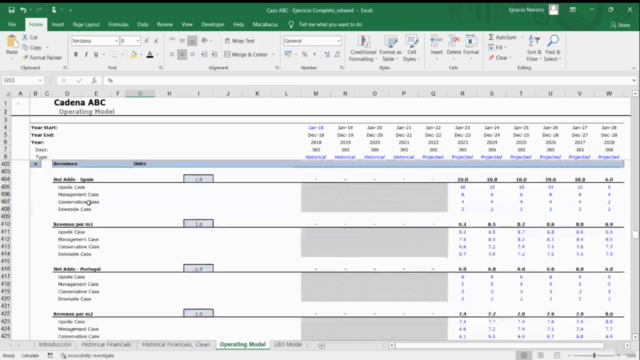Apply percent style

click(304, 54)
